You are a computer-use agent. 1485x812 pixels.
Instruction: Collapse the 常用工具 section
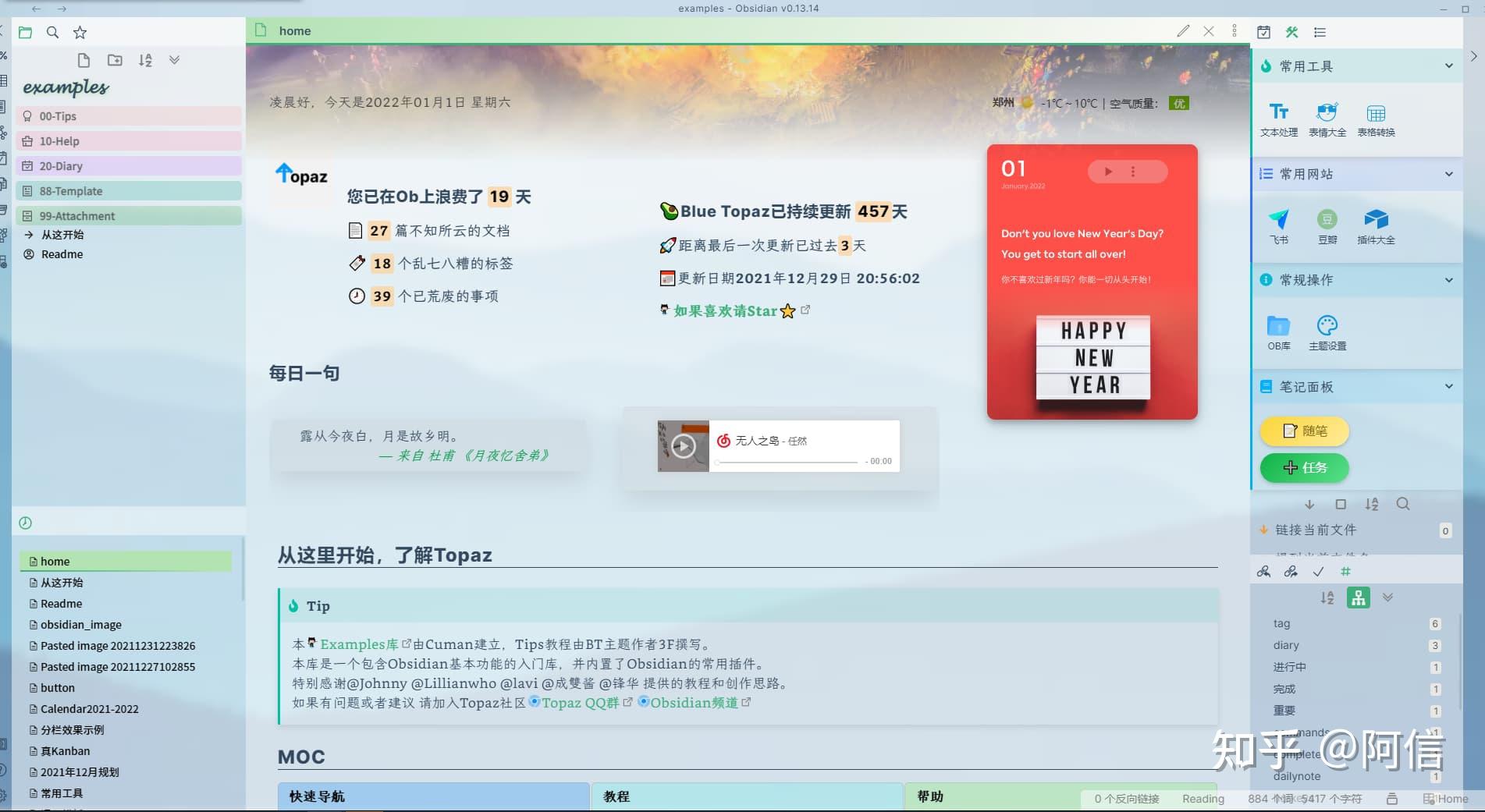point(1449,66)
